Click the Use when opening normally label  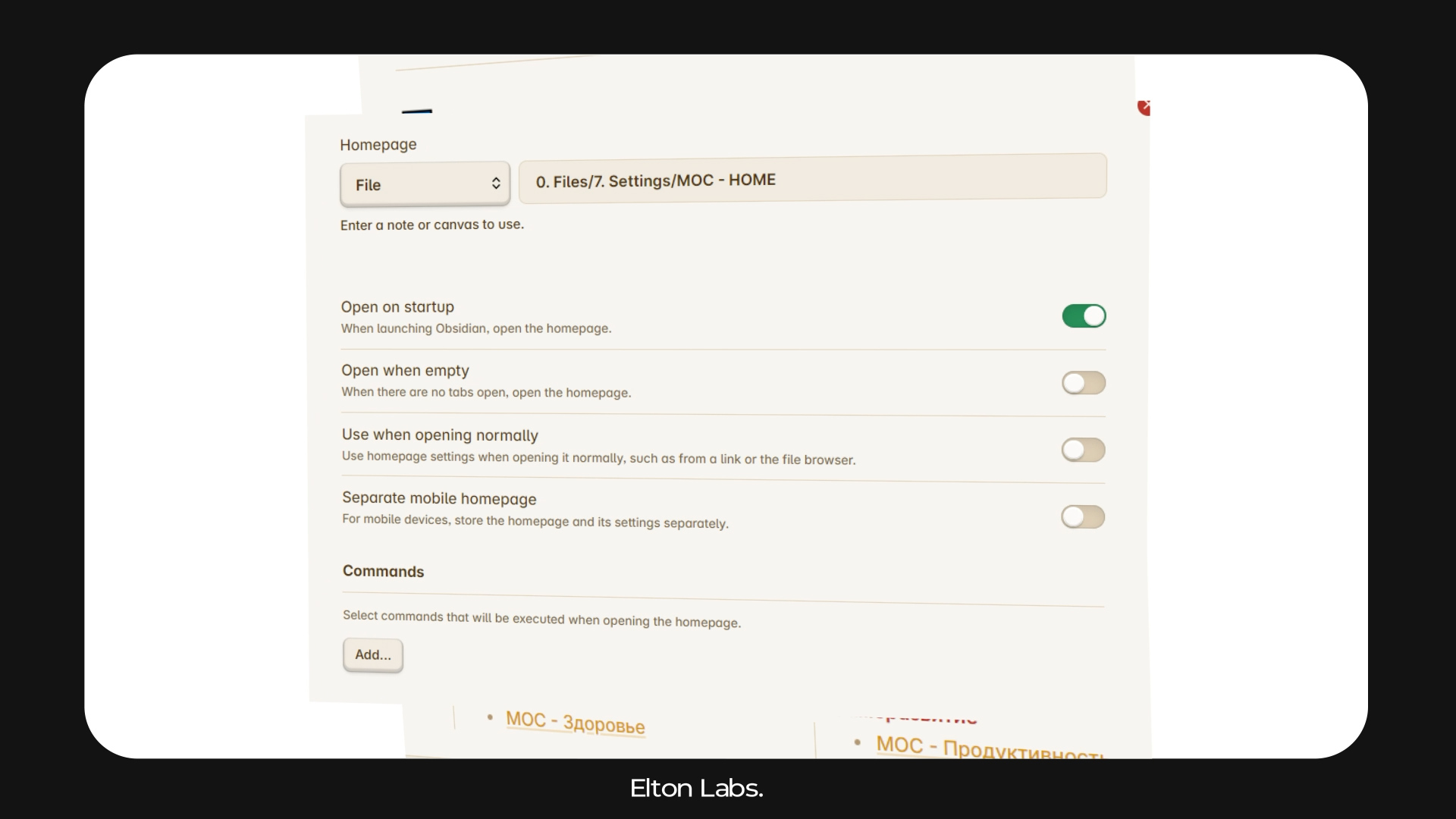(x=440, y=435)
